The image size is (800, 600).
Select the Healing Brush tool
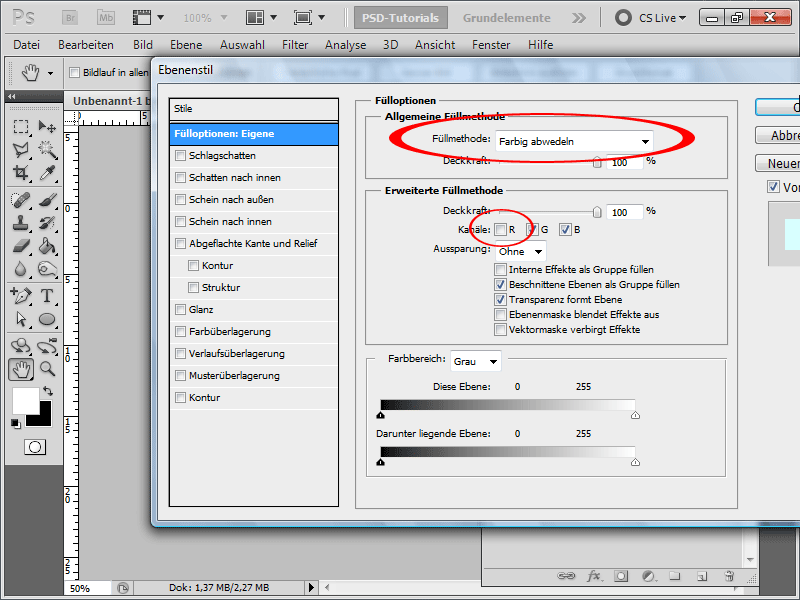coord(21,199)
